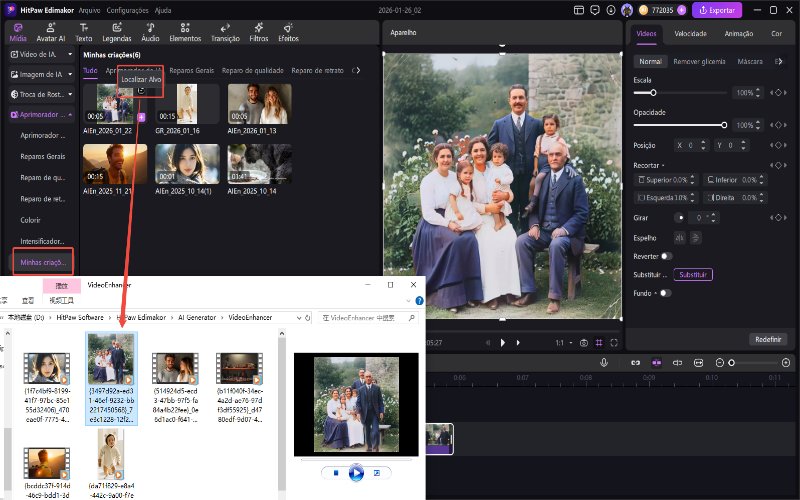Open the Reparos Gerais creations tab
Image resolution: width=800 pixels, height=500 pixels.
click(x=187, y=71)
